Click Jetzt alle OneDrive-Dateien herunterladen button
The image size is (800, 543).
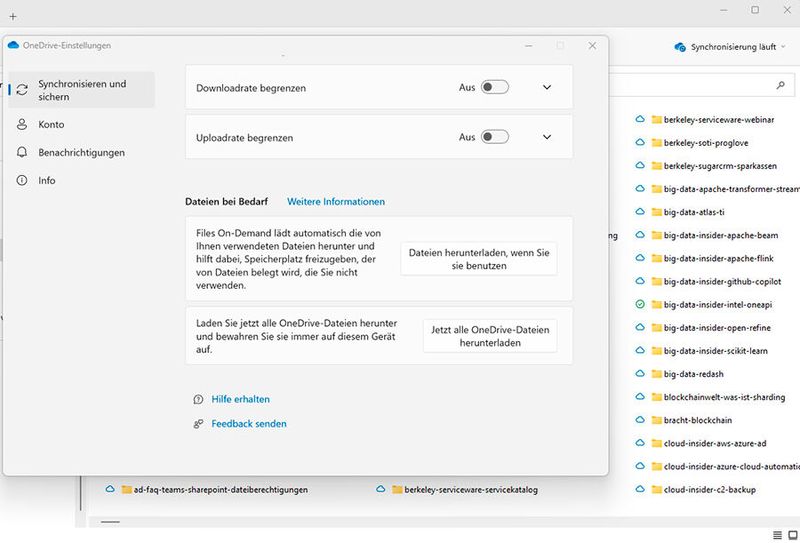[x=490, y=336]
